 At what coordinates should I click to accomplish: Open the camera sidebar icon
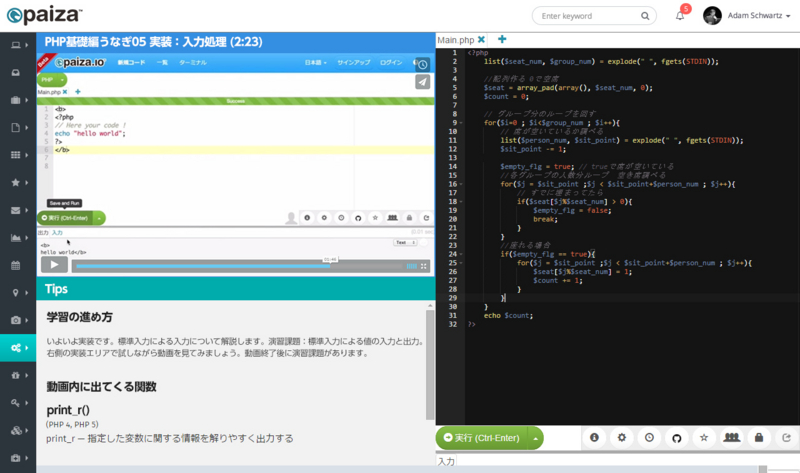[16, 320]
